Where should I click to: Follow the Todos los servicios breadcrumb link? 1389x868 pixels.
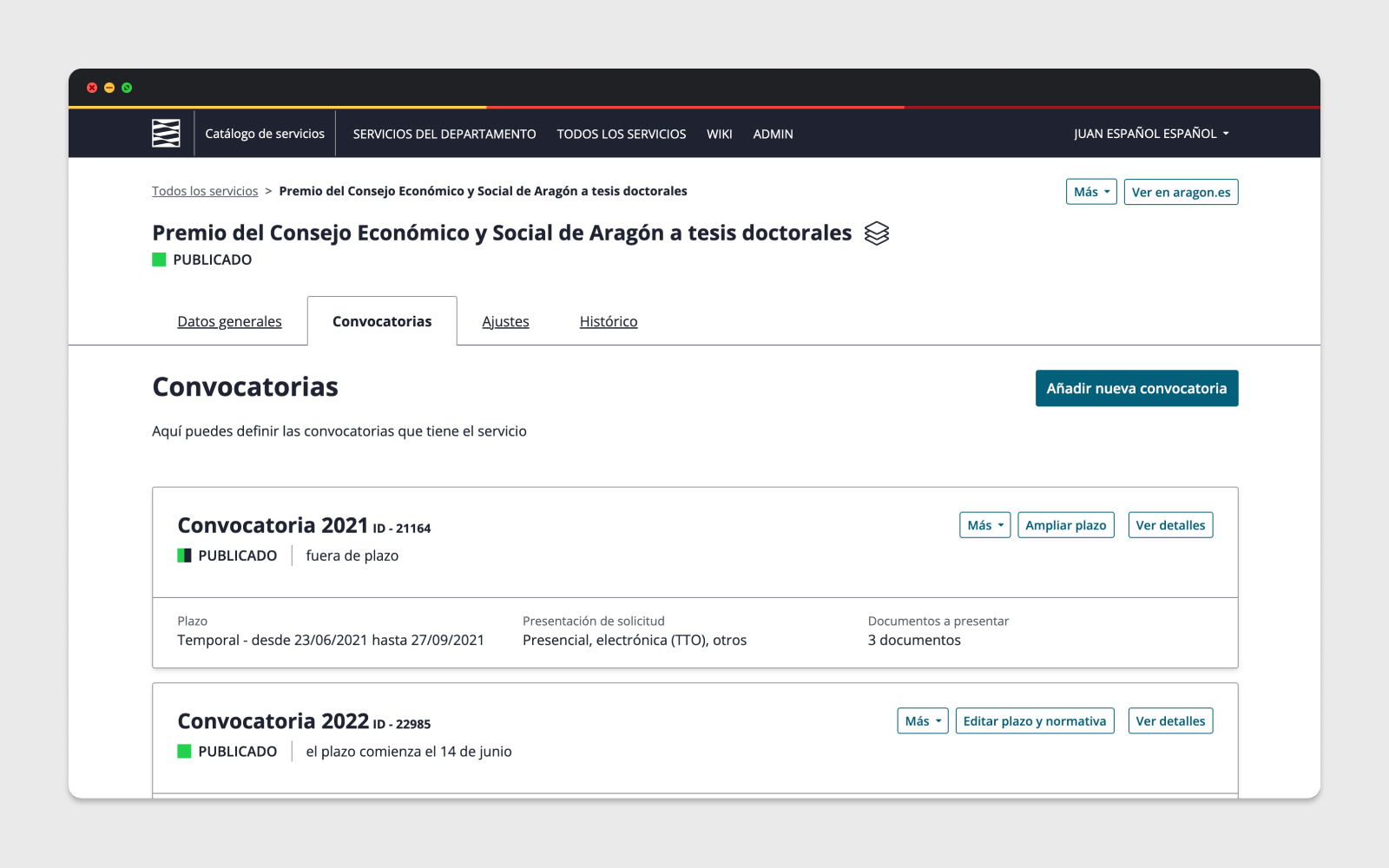tap(205, 191)
